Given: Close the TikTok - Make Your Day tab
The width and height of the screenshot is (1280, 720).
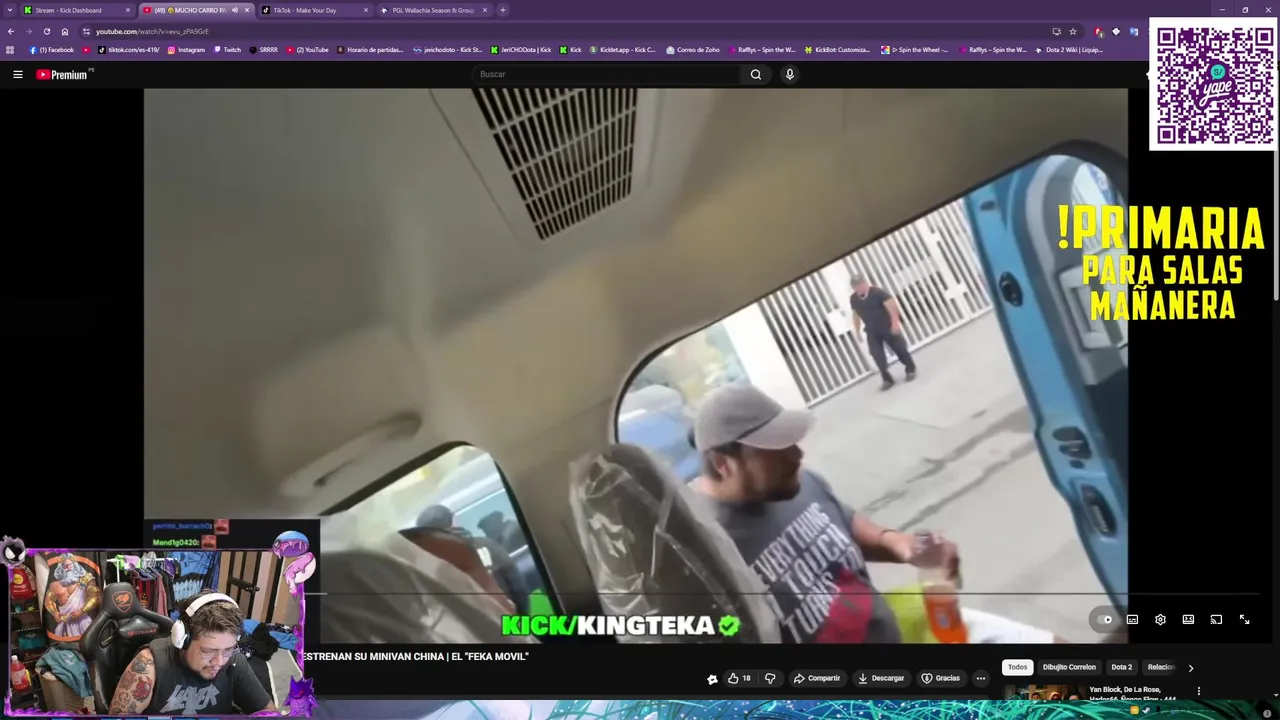Looking at the screenshot, I should pos(366,10).
